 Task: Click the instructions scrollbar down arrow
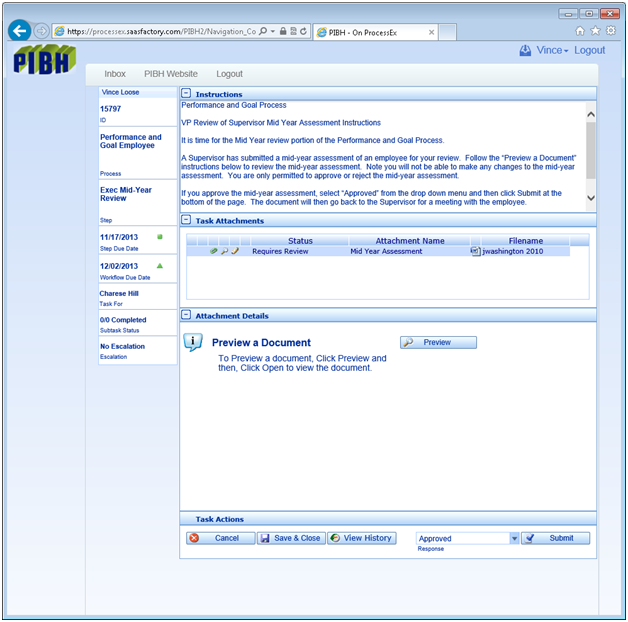click(591, 198)
